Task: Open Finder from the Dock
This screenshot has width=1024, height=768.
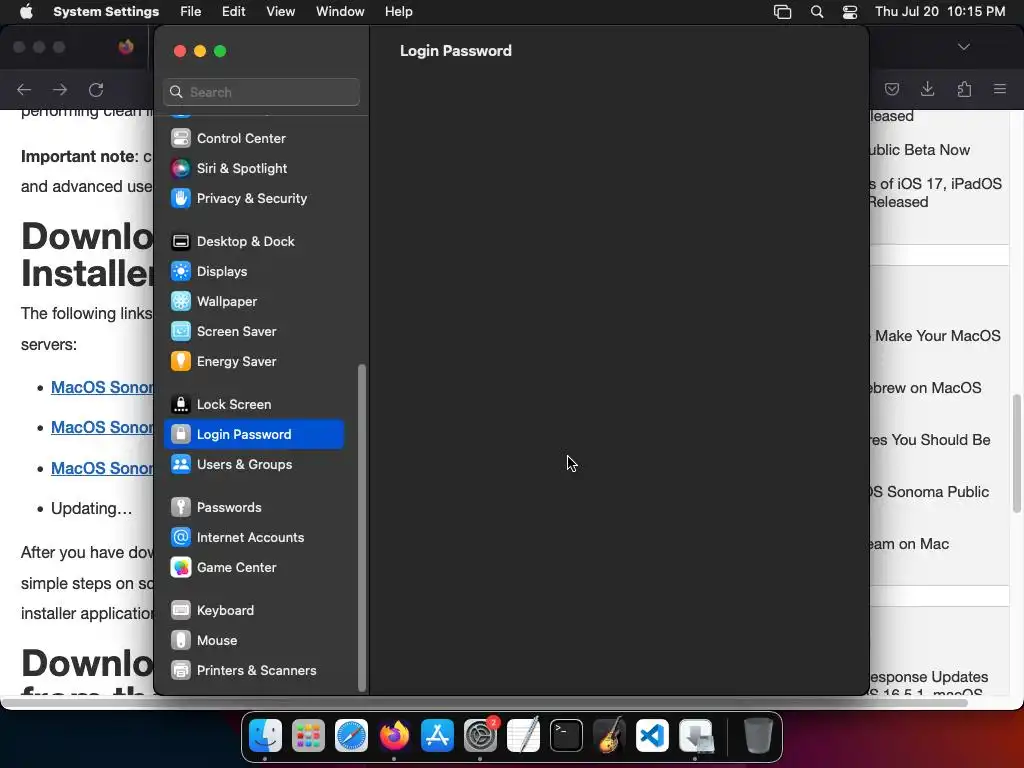Action: click(265, 736)
